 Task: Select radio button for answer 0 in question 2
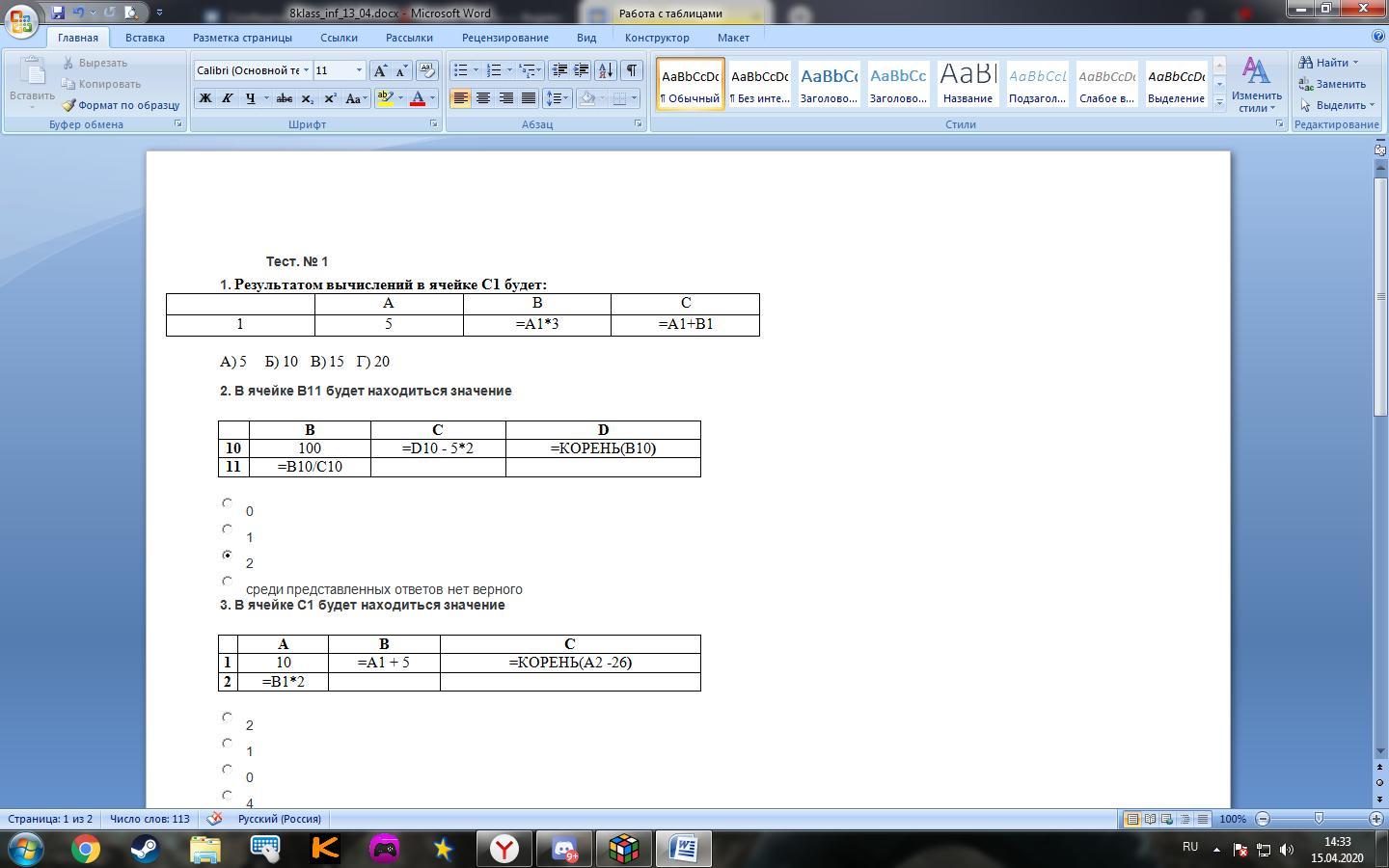[227, 502]
